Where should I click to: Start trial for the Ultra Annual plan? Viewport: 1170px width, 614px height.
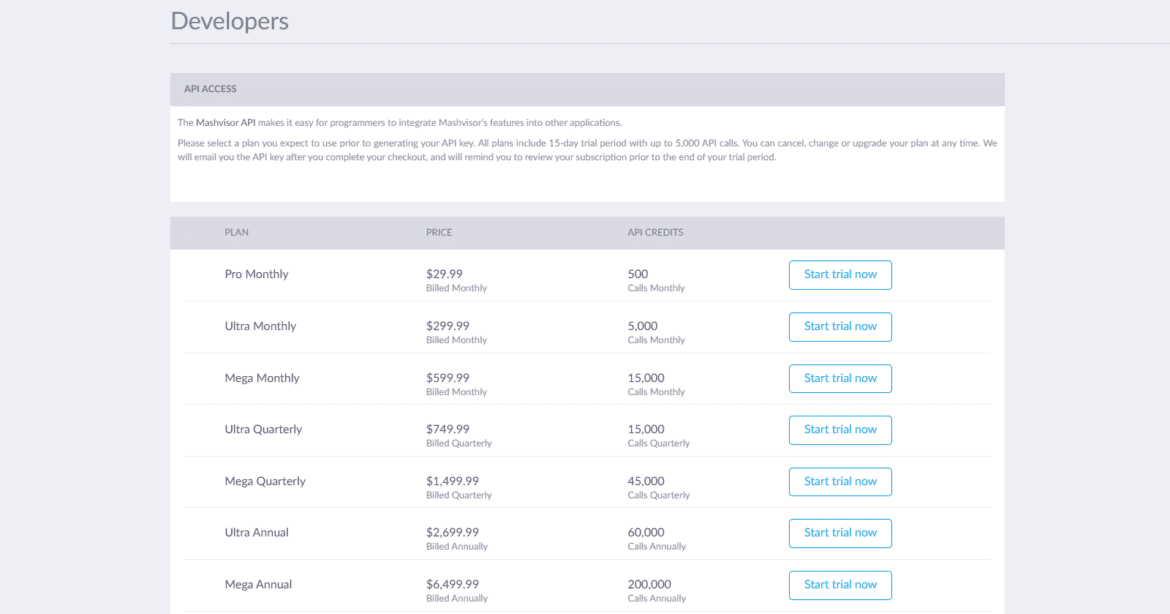[x=840, y=533]
